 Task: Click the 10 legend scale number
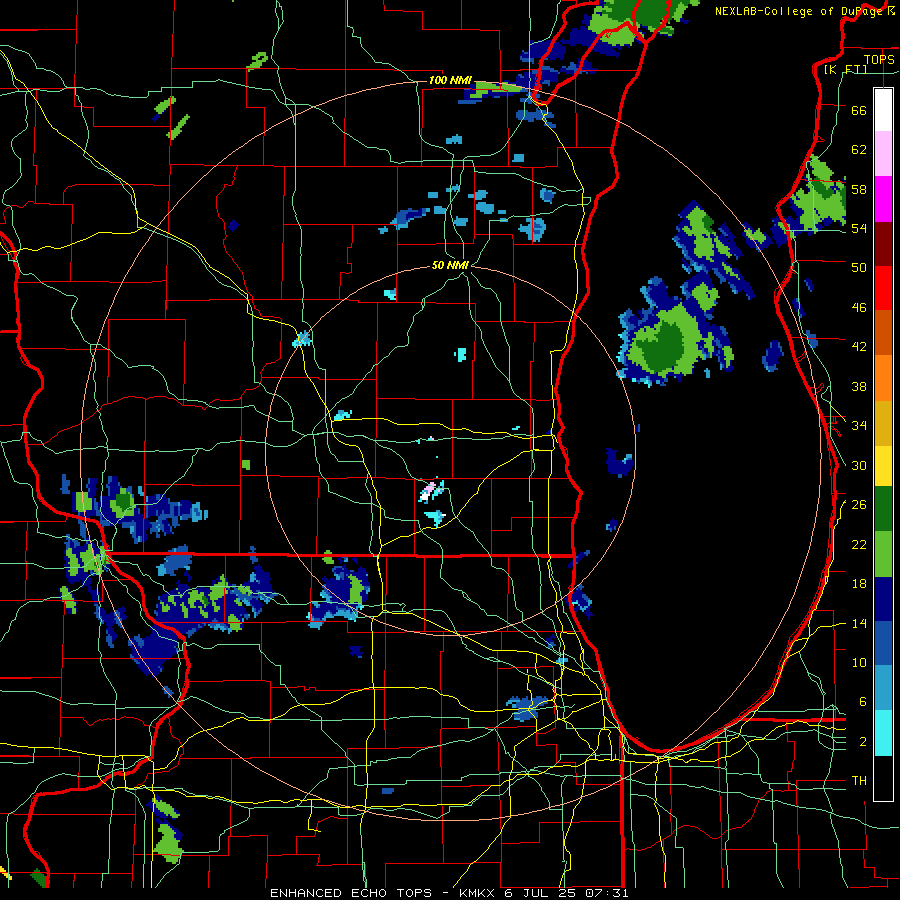(x=859, y=662)
